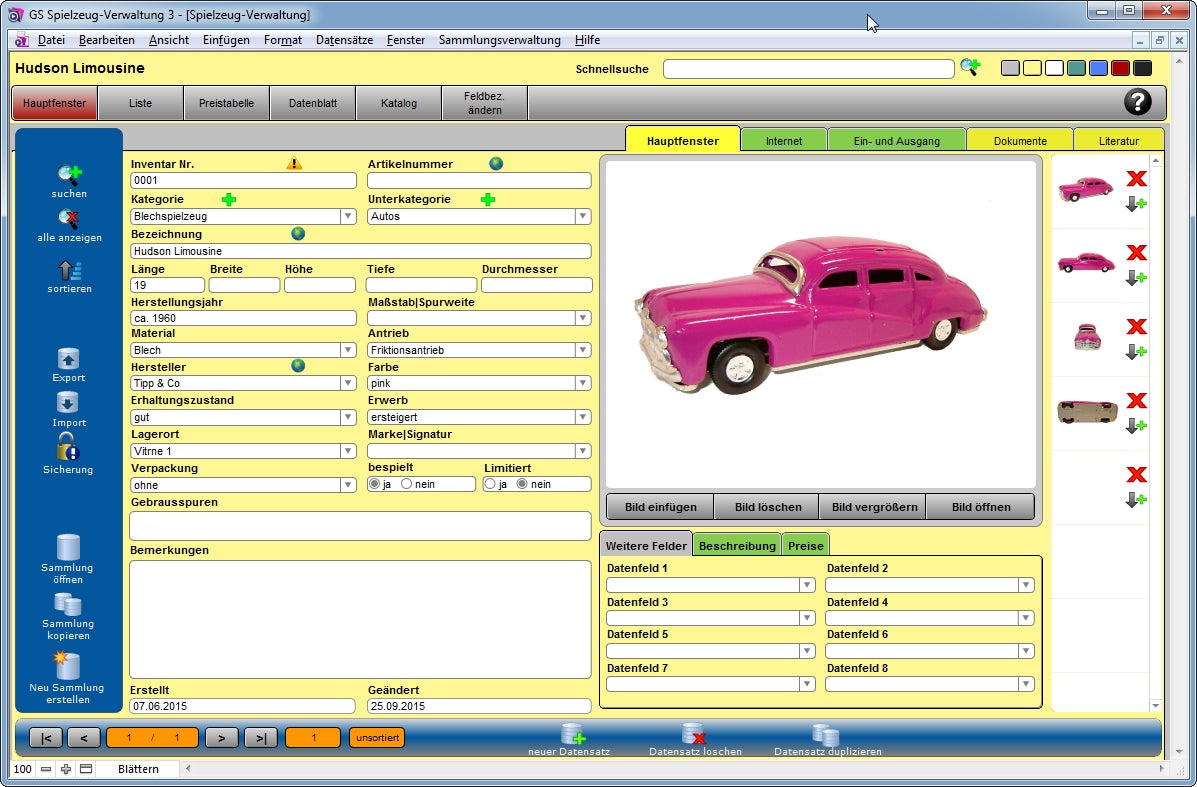The width and height of the screenshot is (1197, 787).
Task: Click the alle anzeigen icon
Action: [69, 219]
